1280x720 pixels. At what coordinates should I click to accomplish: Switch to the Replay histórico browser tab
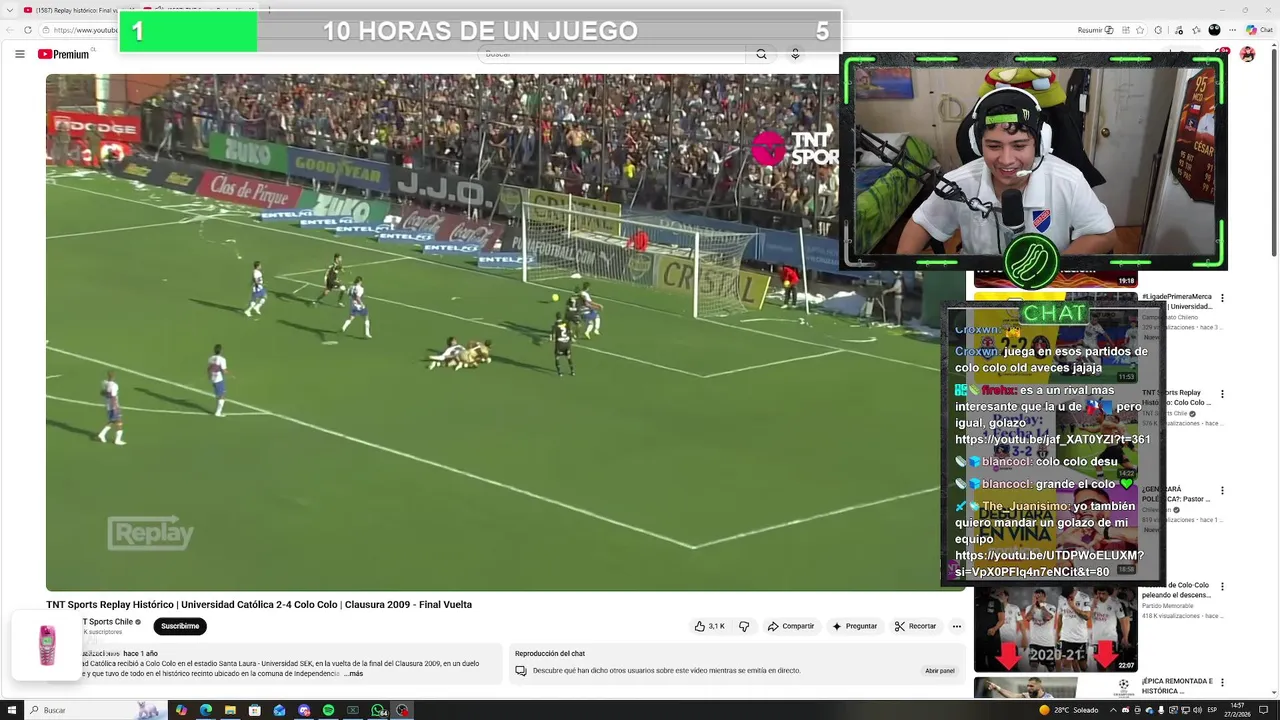click(x=76, y=10)
